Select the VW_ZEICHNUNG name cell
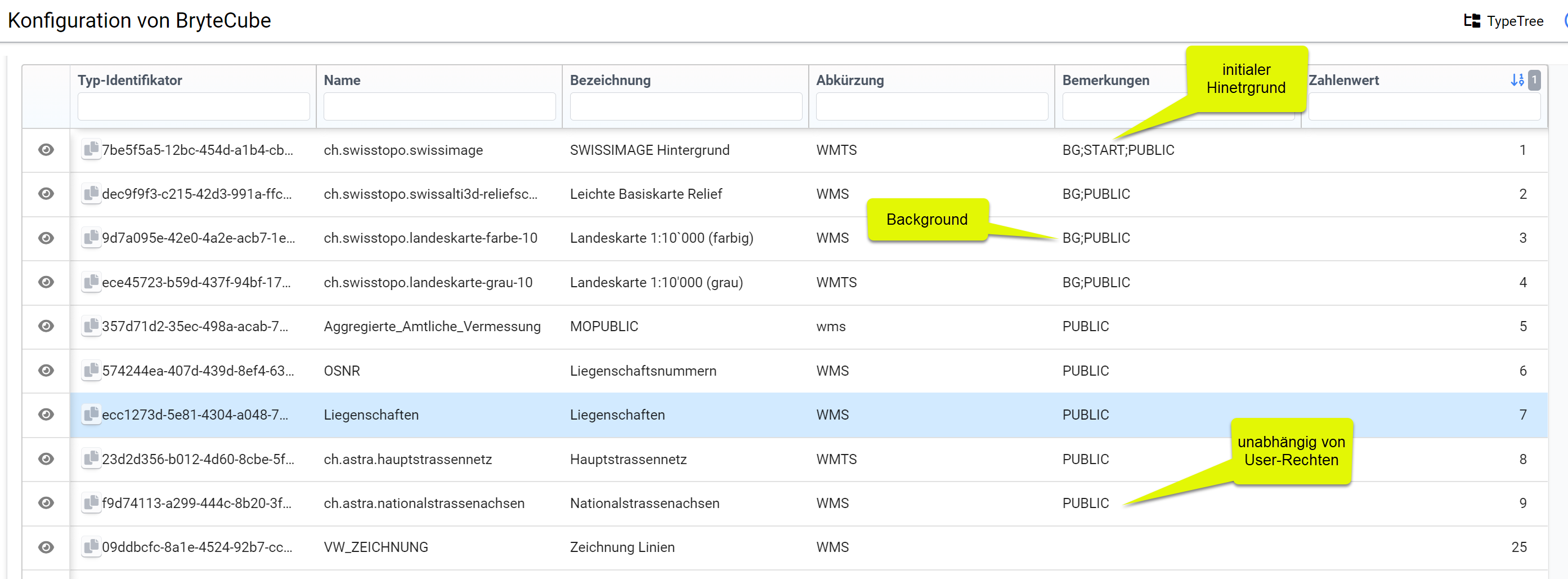 click(x=376, y=547)
